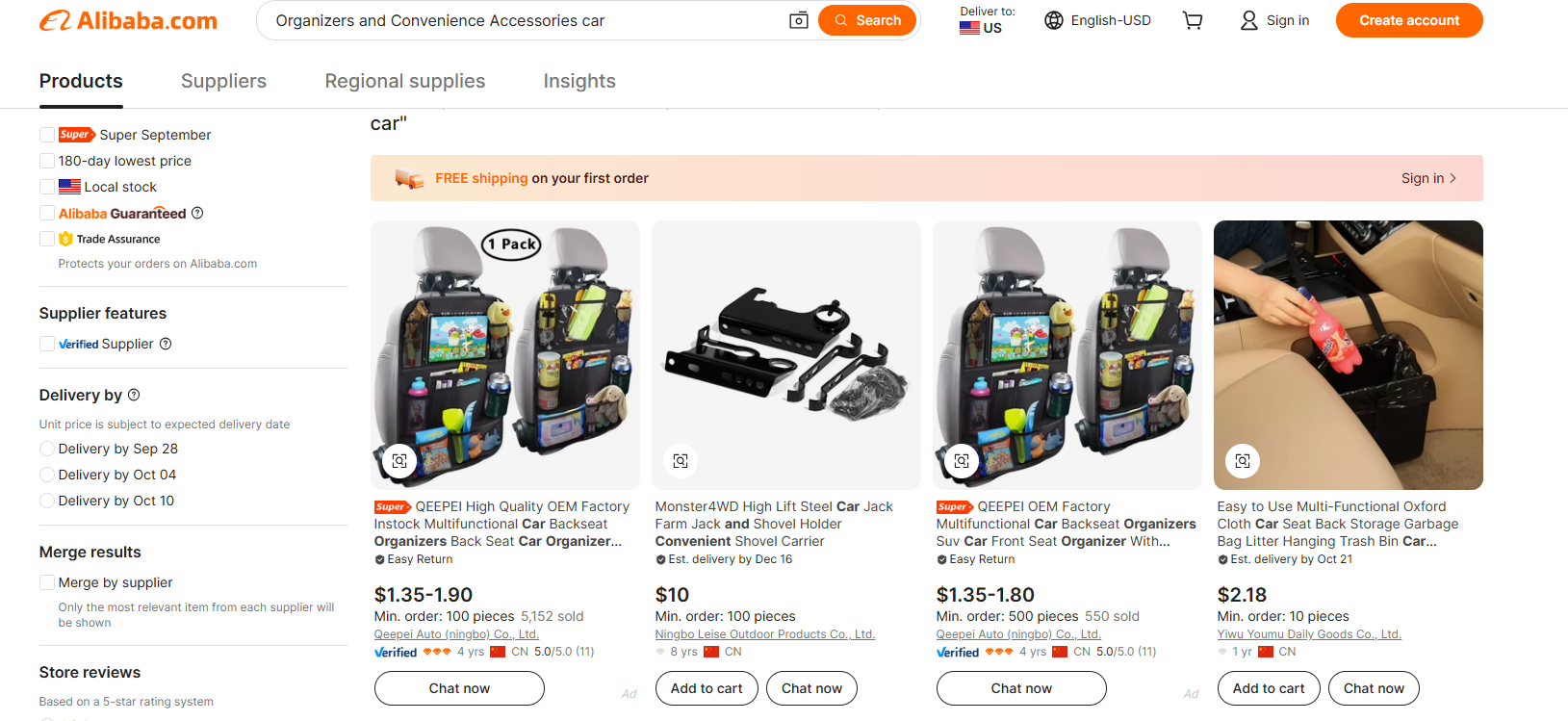The width and height of the screenshot is (1568, 721).
Task: Click the Alibaba.com logo
Action: point(127,19)
